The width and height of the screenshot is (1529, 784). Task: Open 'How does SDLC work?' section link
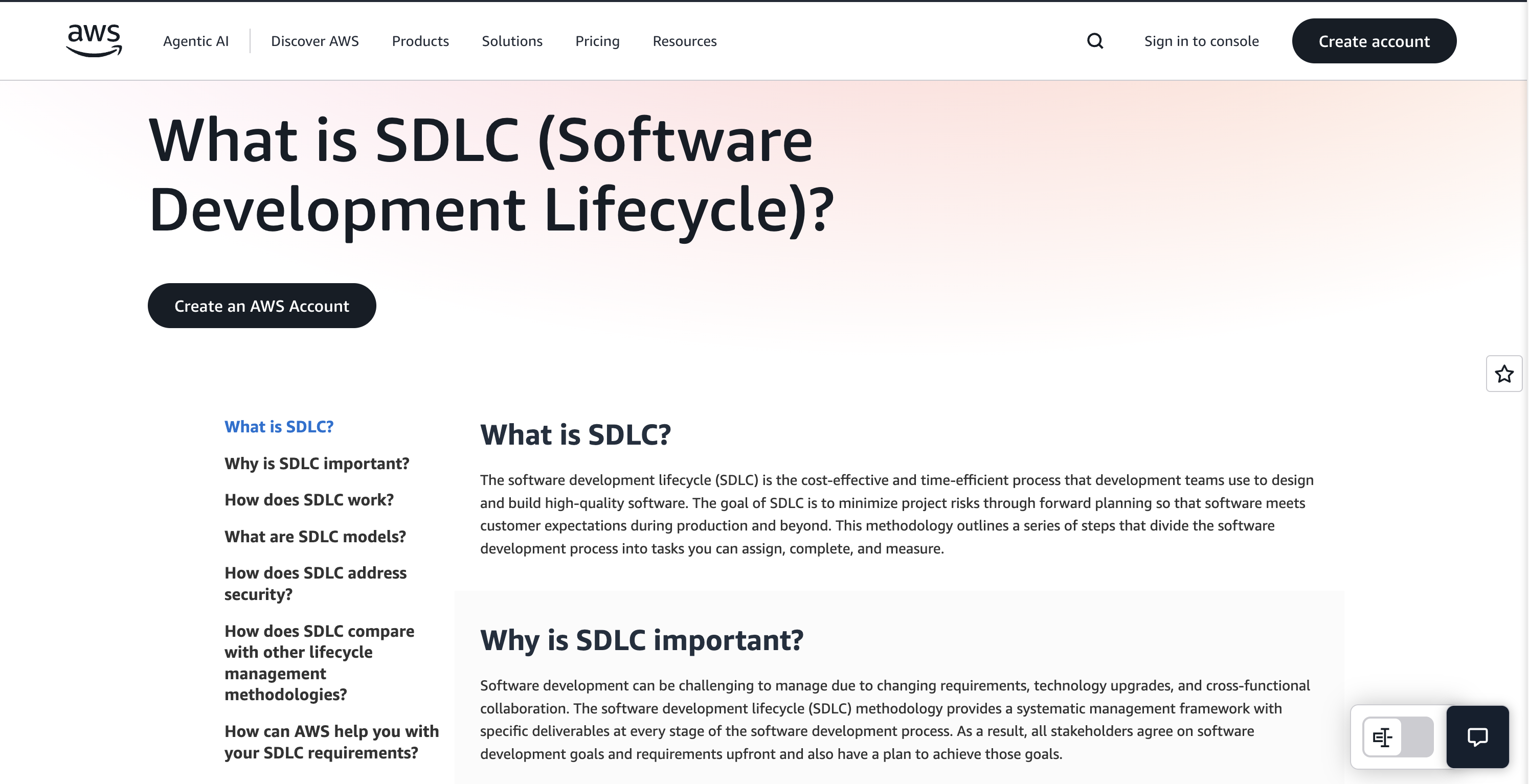pos(309,500)
